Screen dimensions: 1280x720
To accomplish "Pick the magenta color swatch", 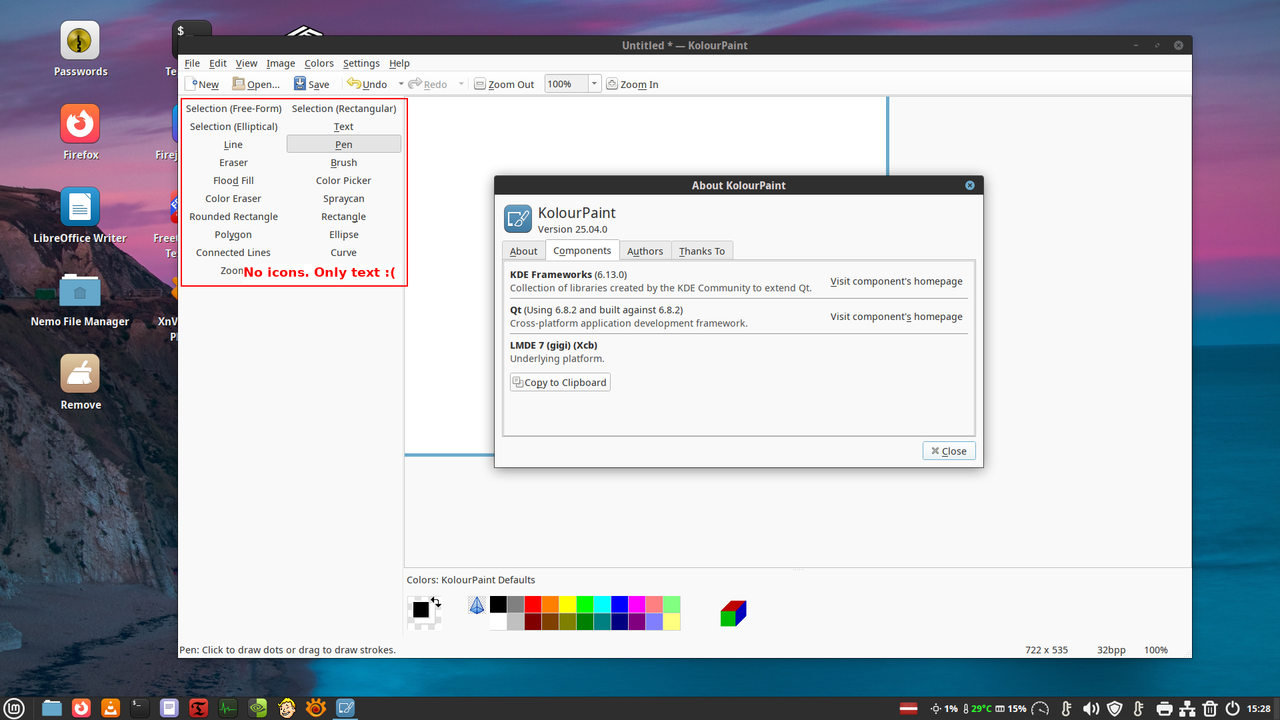I will pos(637,604).
